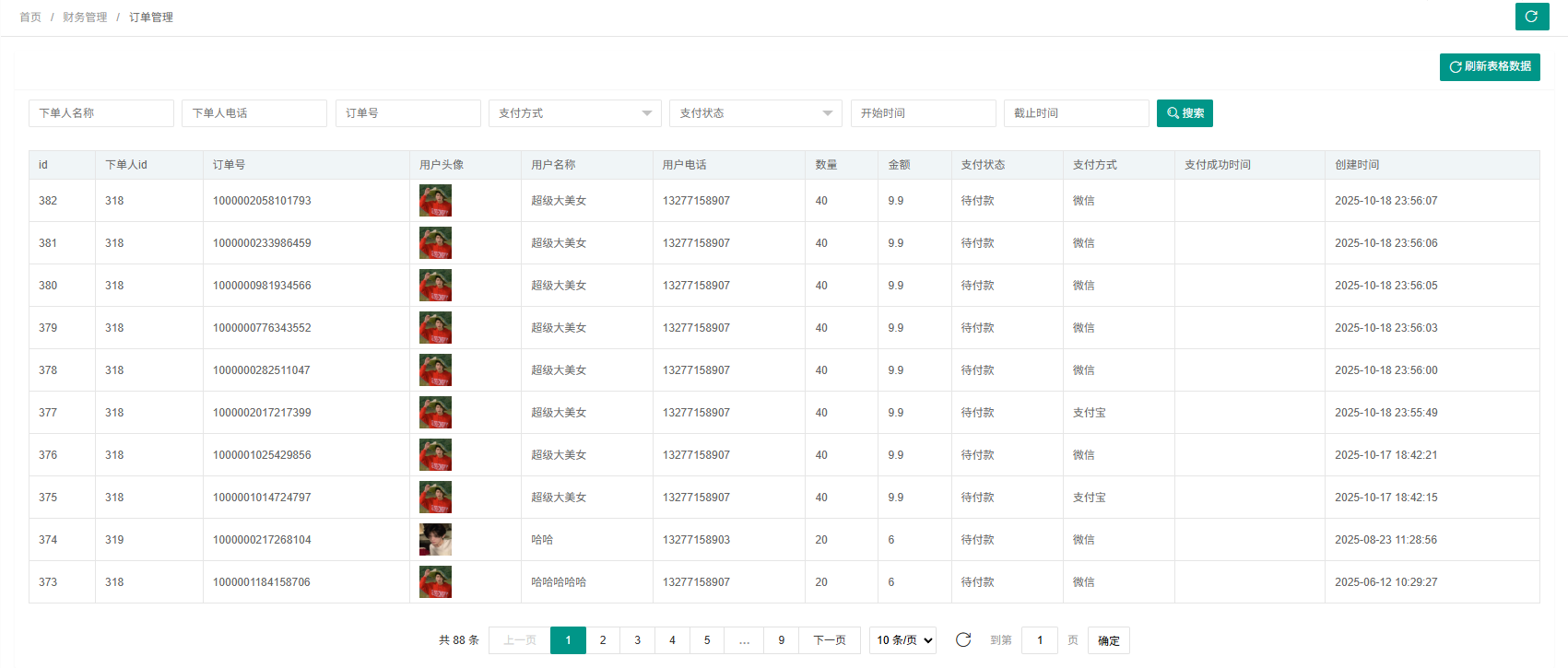Image resolution: width=1568 pixels, height=668 pixels.
Task: Open the 开始时间 date field
Action: [923, 113]
